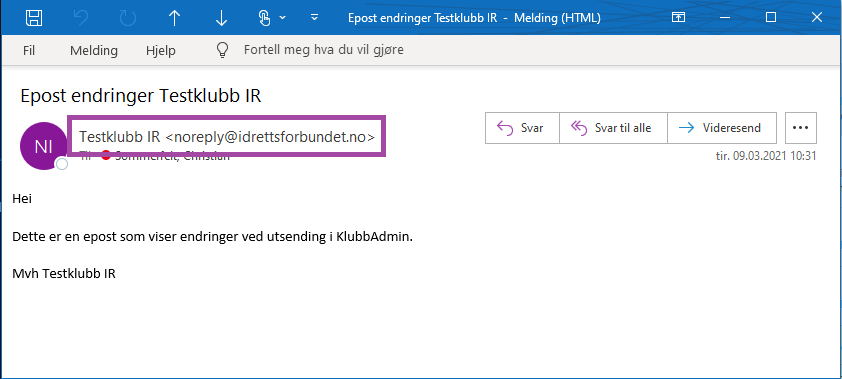Toggle Touch/Mouse mode icon

pos(264,18)
